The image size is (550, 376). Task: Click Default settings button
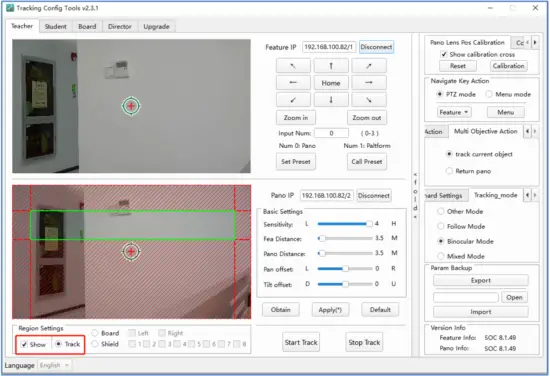(380, 310)
